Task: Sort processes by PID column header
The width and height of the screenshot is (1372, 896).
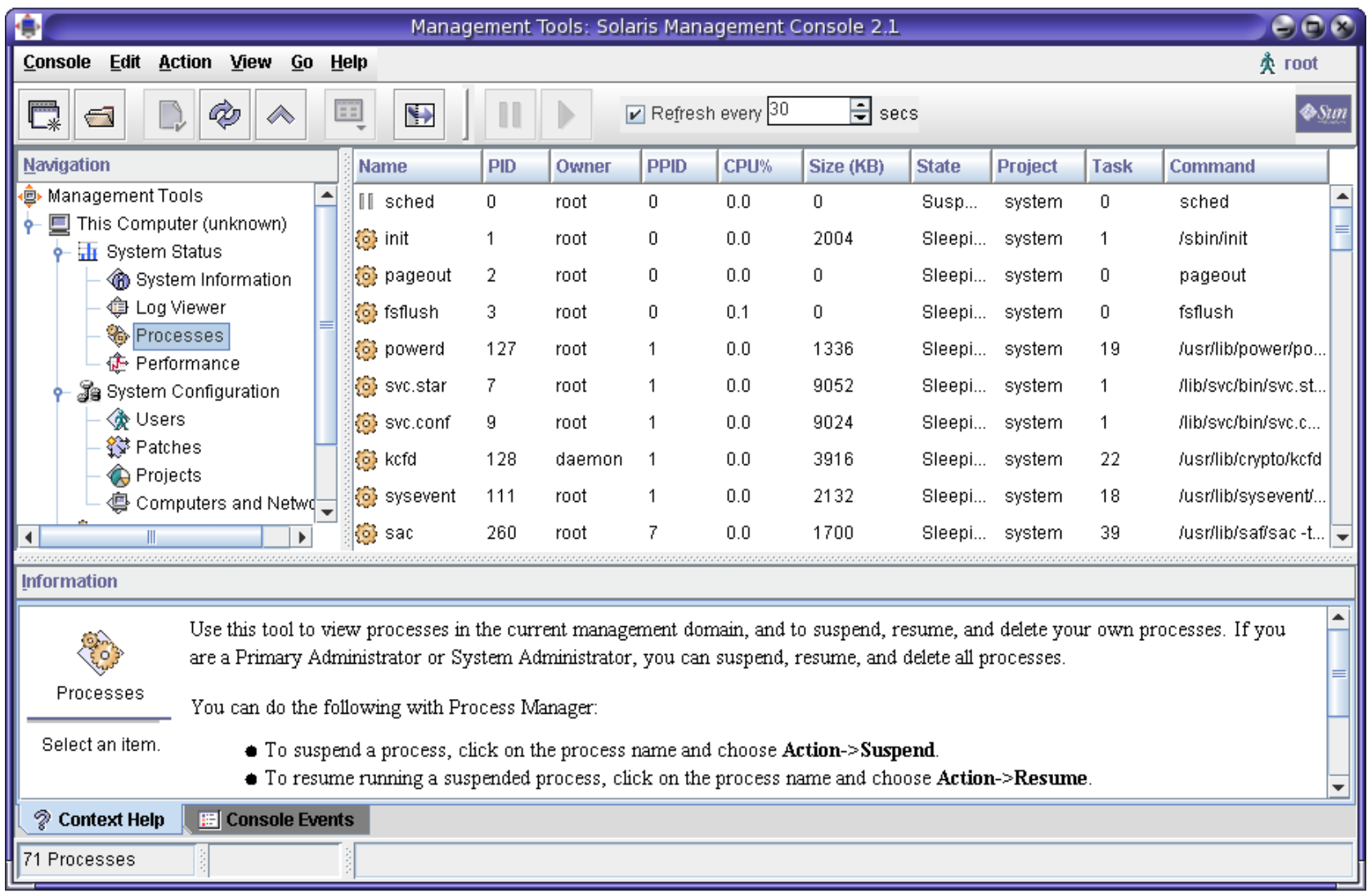Action: pyautogui.click(x=516, y=166)
